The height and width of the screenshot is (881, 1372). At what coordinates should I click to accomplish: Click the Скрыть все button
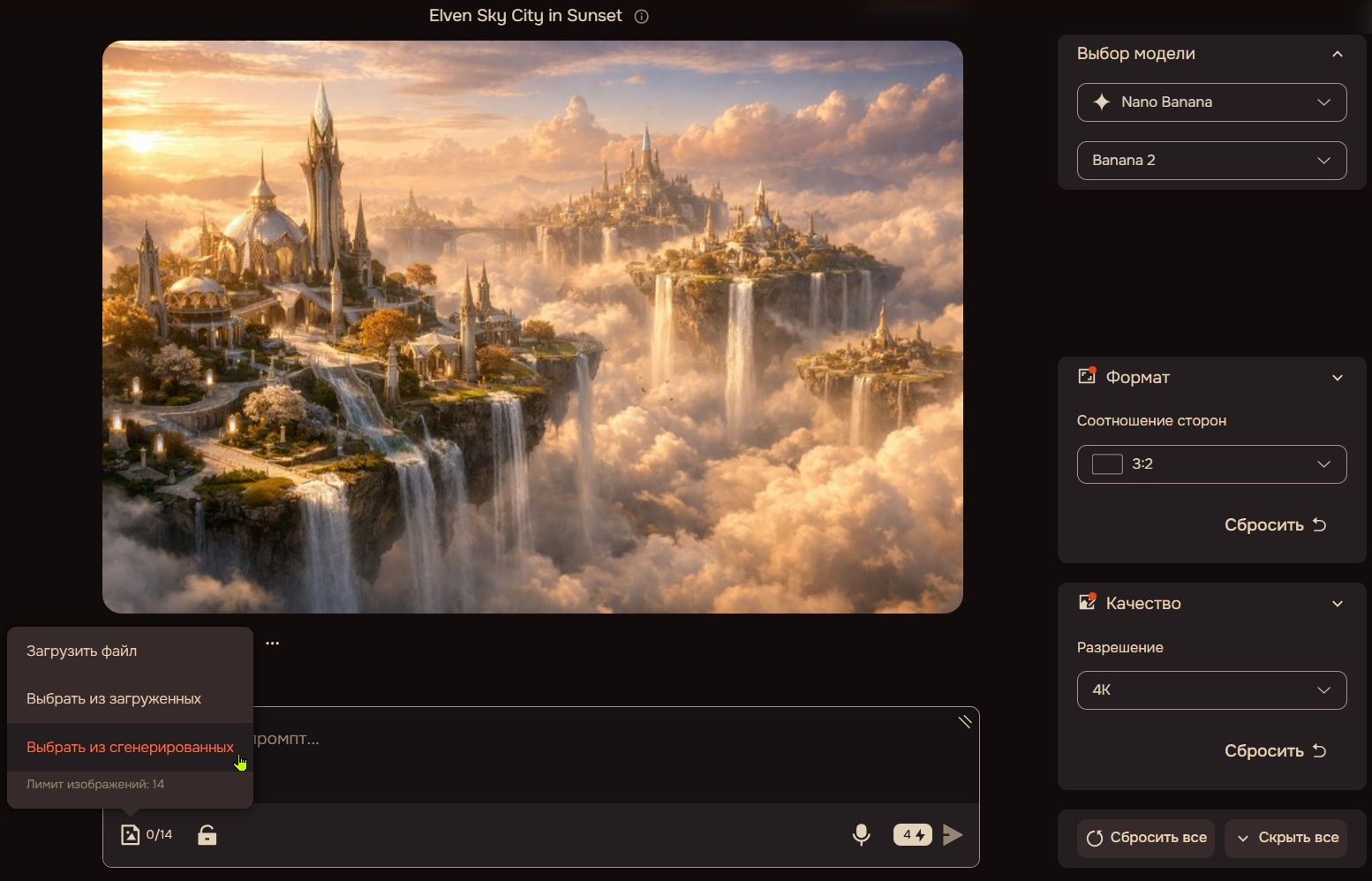pos(1287,838)
